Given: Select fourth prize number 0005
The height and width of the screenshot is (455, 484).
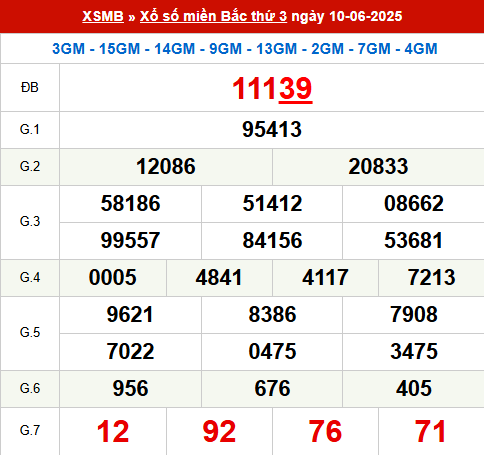Looking at the screenshot, I should pyautogui.click(x=113, y=277).
